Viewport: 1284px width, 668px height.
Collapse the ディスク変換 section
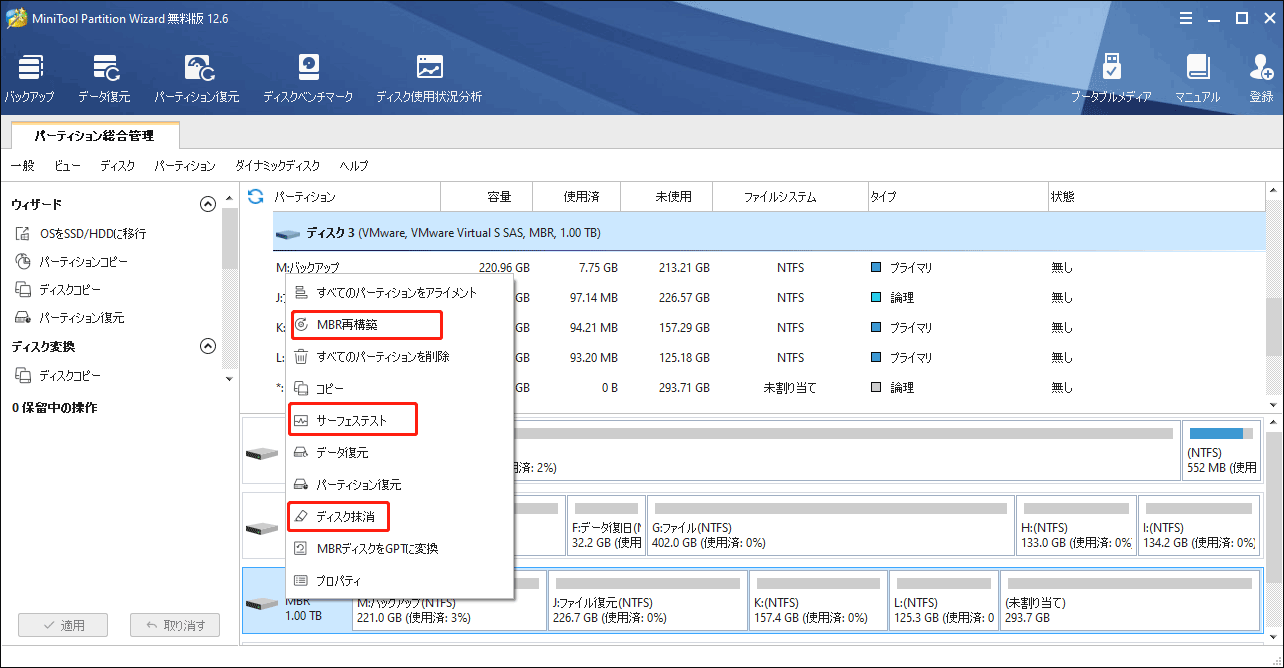pos(208,345)
